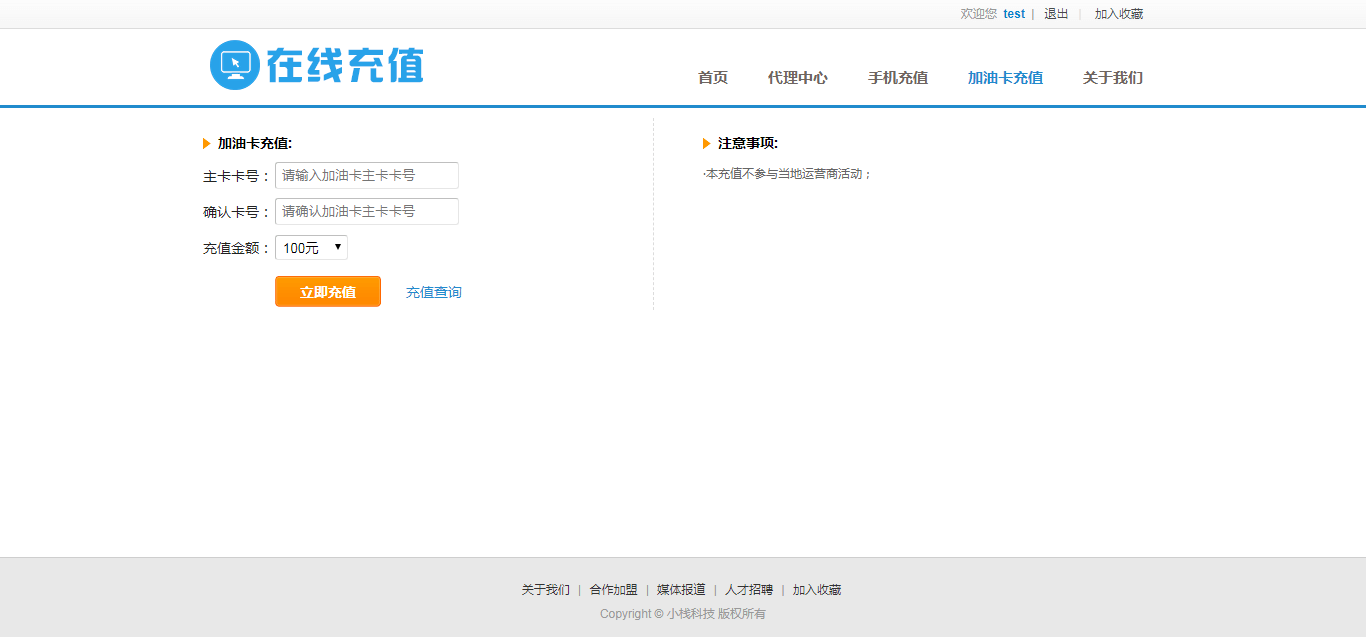Click the username link test
The width and height of the screenshot is (1366, 637).
pos(1013,14)
